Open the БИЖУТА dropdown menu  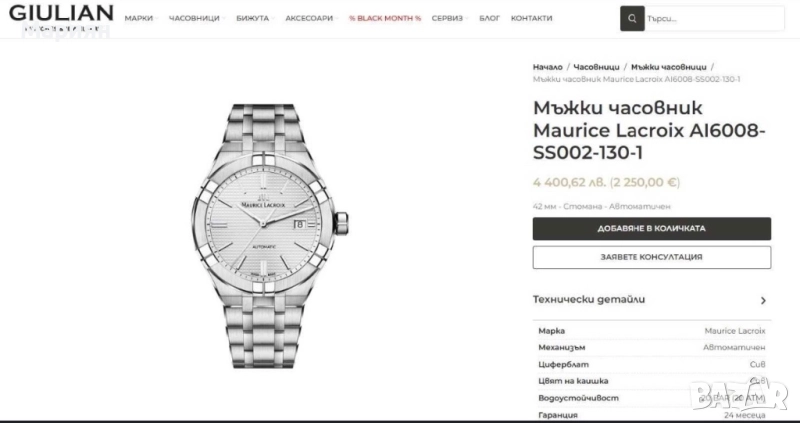pos(255,18)
